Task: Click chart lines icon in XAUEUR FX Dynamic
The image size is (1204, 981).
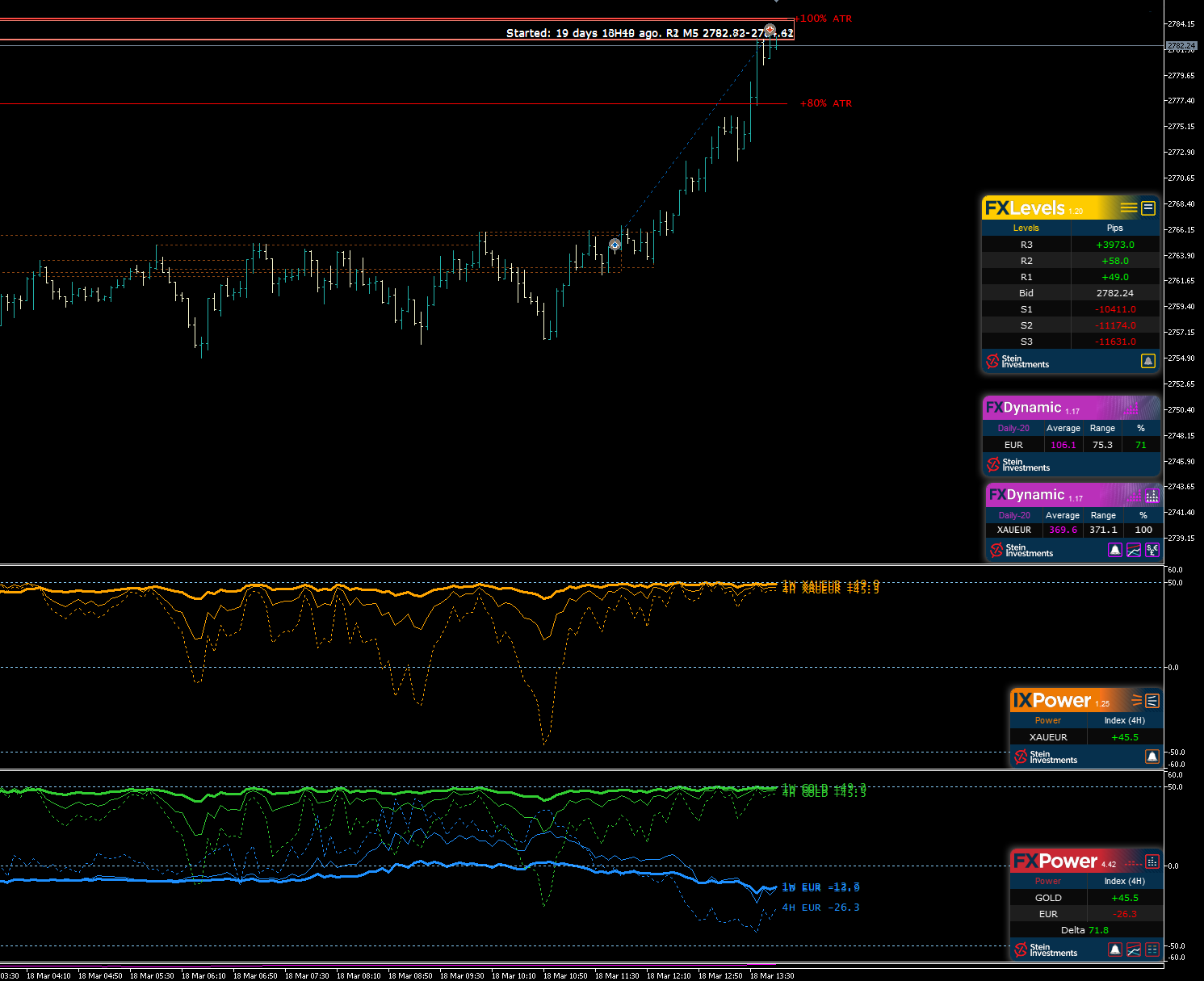Action: (1134, 550)
